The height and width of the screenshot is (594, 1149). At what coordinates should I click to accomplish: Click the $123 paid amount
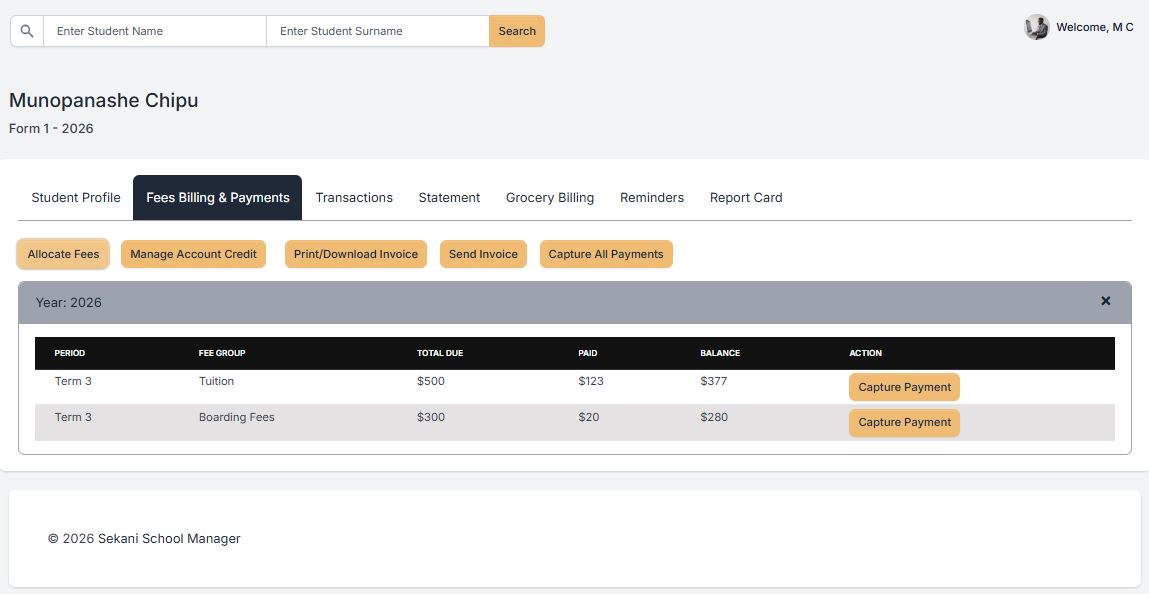[x=591, y=382]
